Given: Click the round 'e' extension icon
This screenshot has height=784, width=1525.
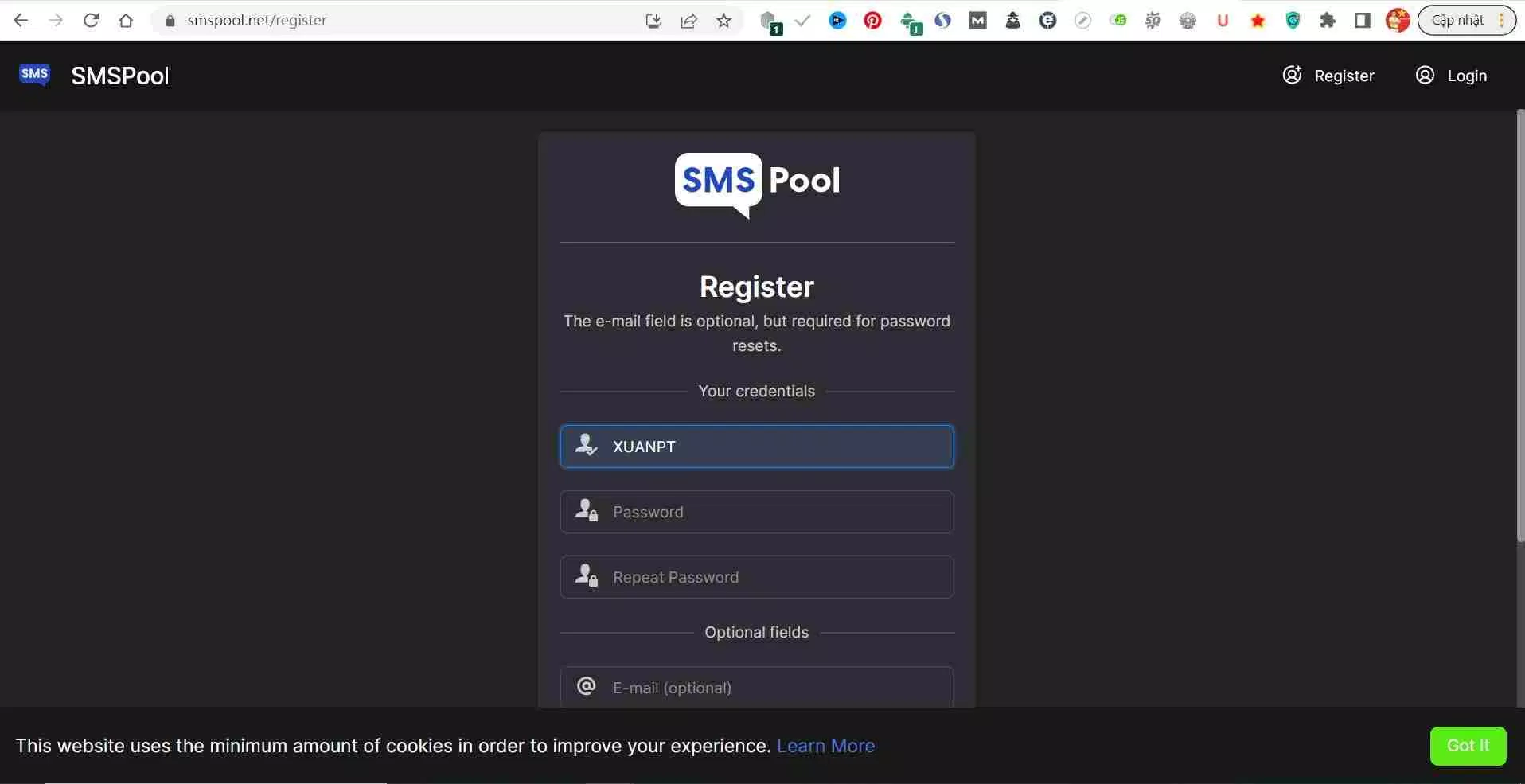Looking at the screenshot, I should coord(1047,21).
